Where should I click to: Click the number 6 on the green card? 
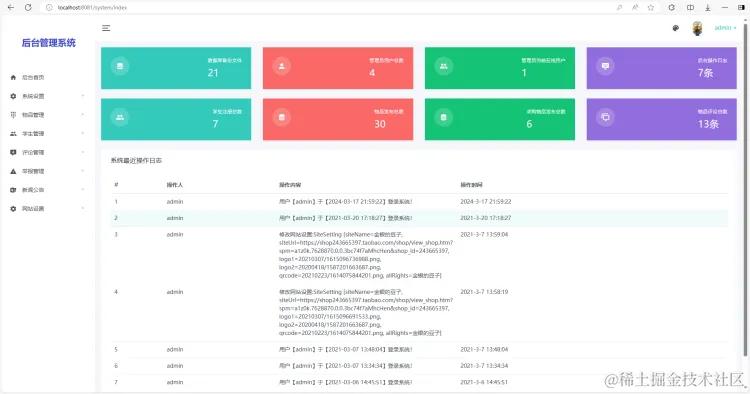529,124
